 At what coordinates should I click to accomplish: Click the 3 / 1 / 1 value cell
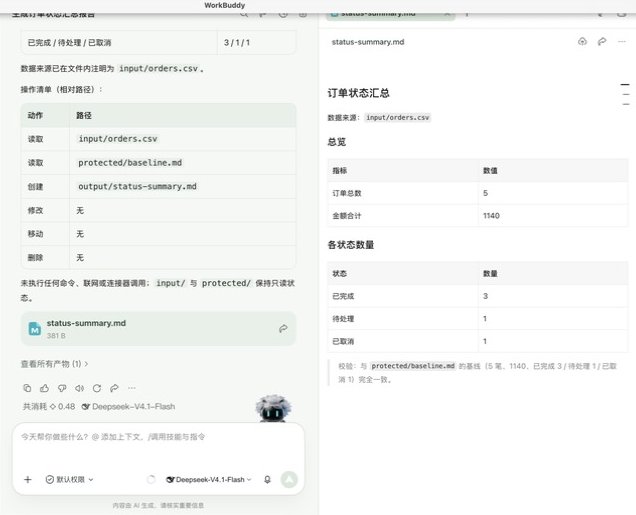[256, 43]
